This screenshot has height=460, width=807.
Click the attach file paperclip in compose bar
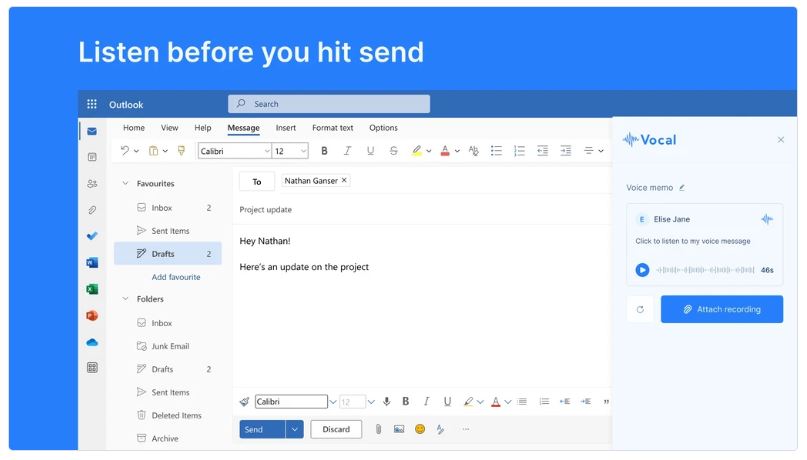[378, 429]
